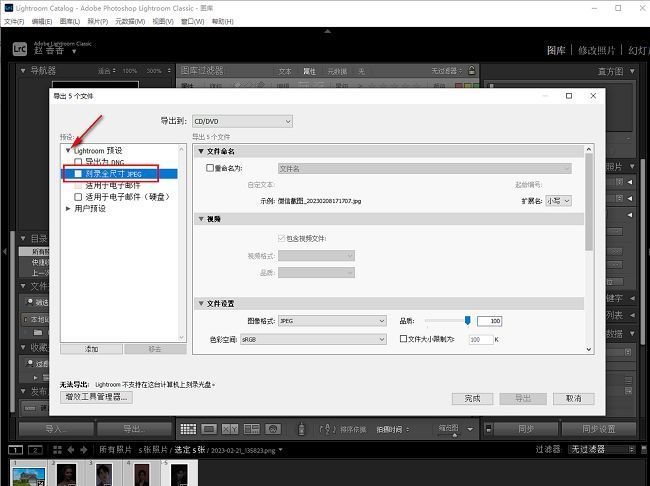The image size is (650, 486).
Task: Open the 文件(F) menu
Action: pos(14,20)
